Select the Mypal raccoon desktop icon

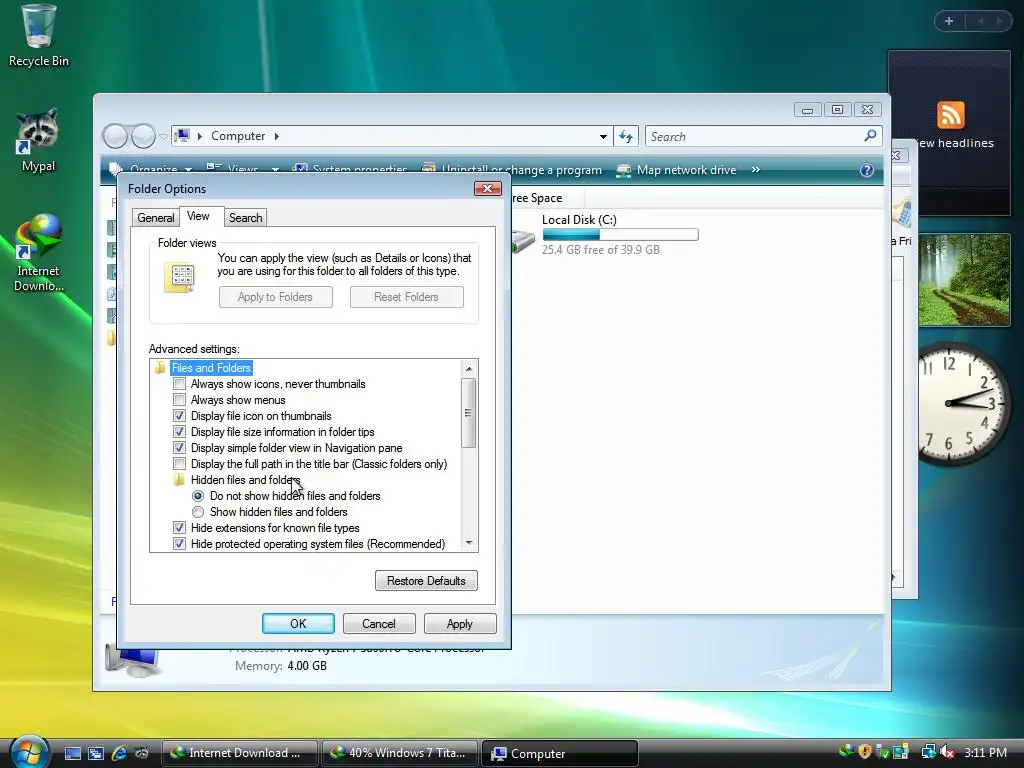click(38, 140)
